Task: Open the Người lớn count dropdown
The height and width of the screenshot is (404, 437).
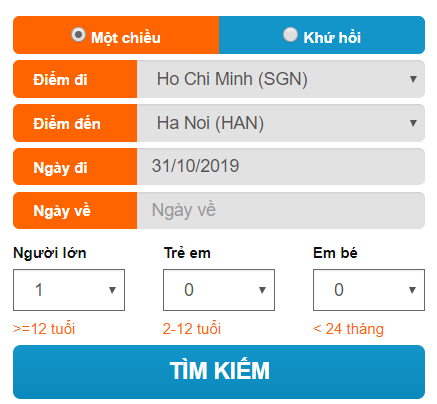Action: click(69, 290)
